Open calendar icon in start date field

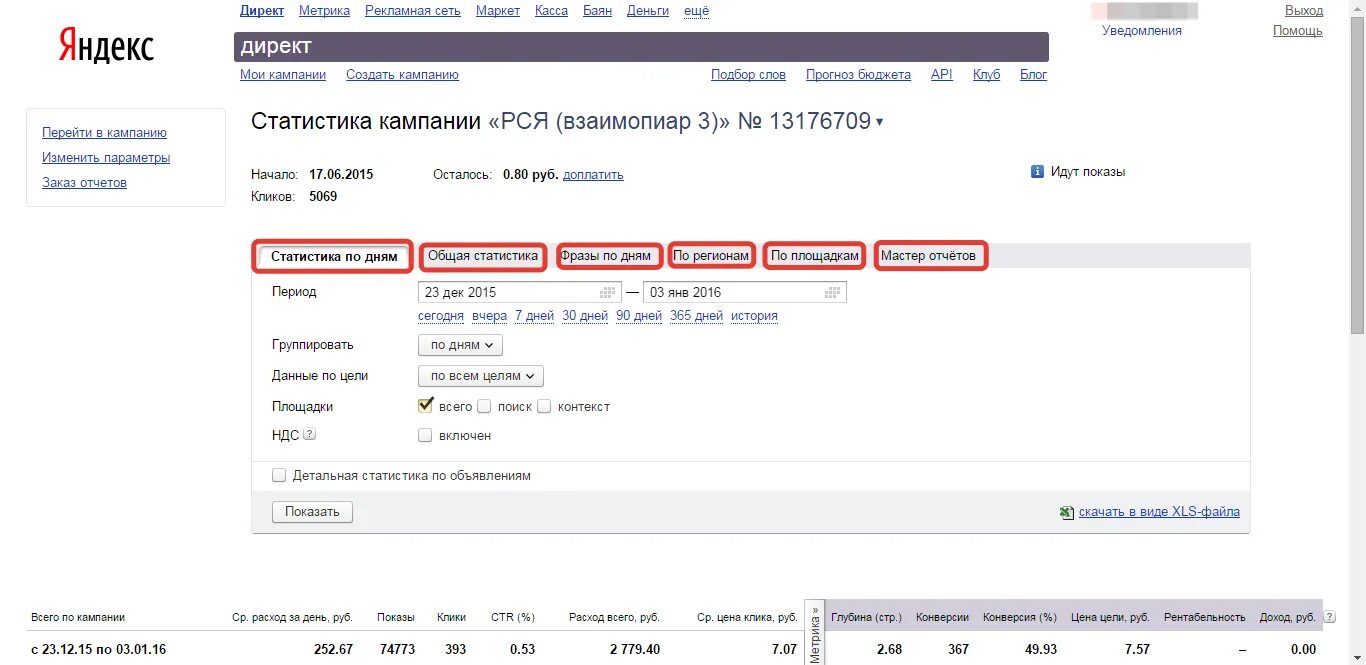coord(607,293)
